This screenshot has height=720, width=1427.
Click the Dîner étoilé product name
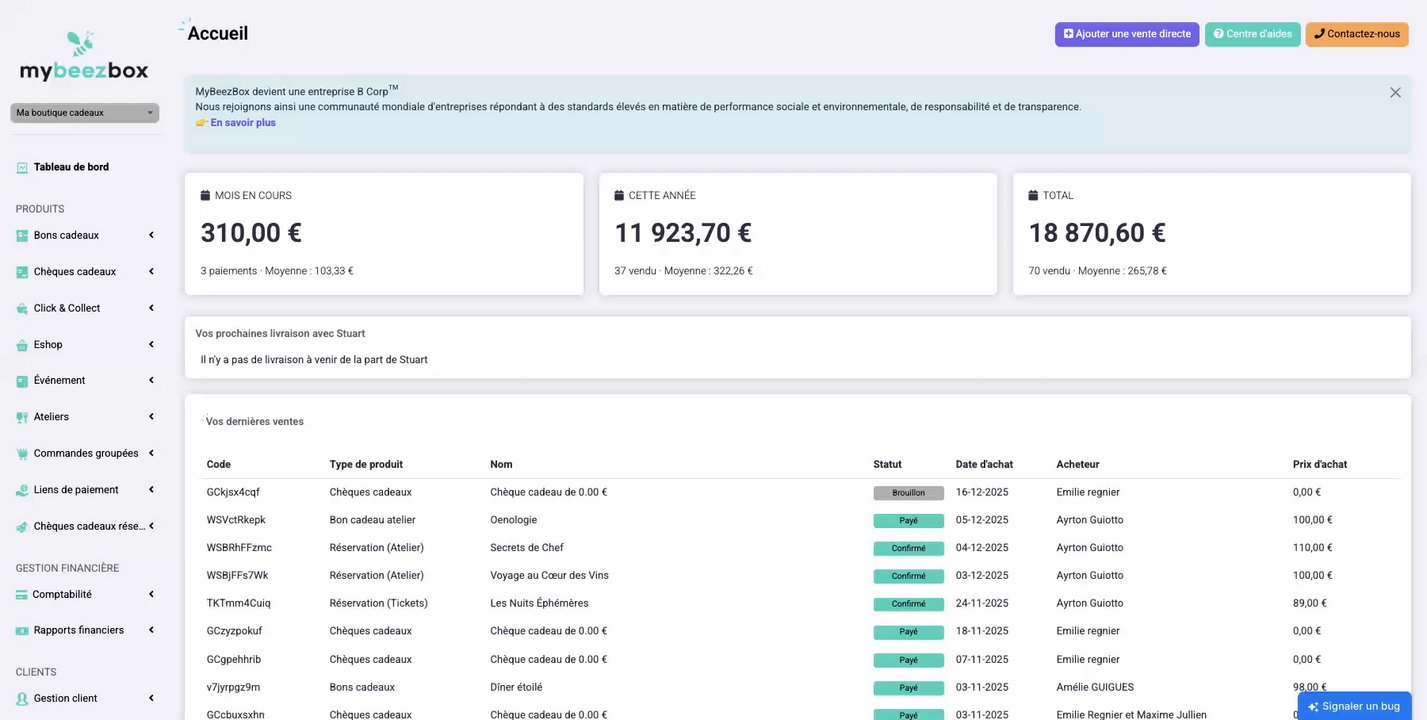point(516,687)
